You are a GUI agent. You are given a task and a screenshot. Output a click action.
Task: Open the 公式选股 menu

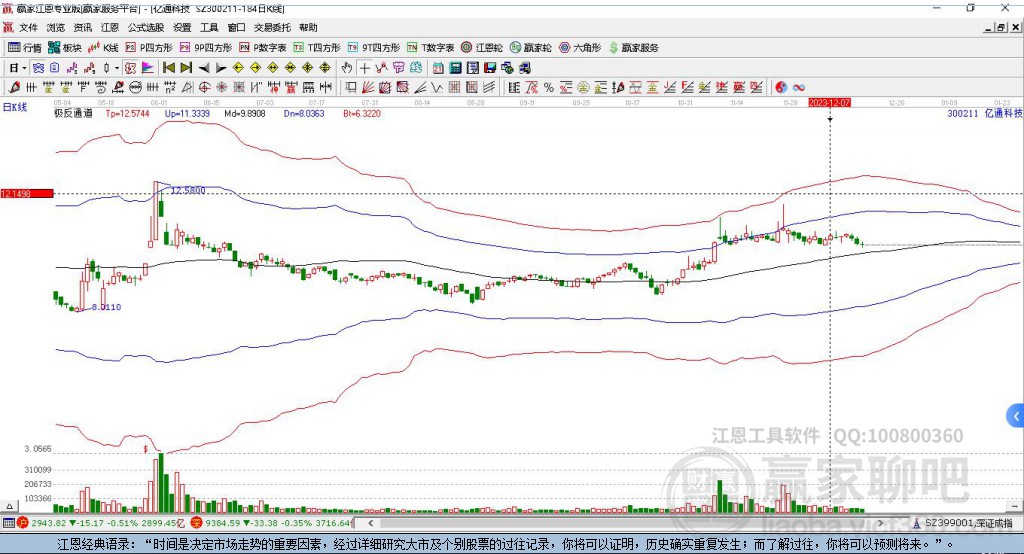(x=146, y=27)
